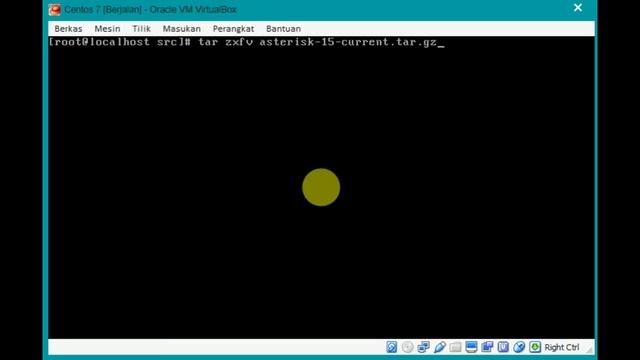Click the Centos 7 window title text

(151, 9)
